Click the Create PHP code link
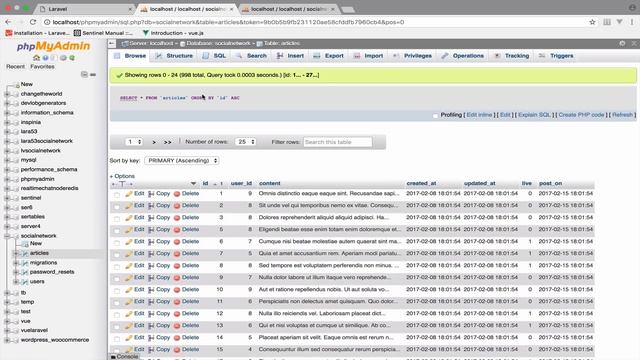 [581, 115]
